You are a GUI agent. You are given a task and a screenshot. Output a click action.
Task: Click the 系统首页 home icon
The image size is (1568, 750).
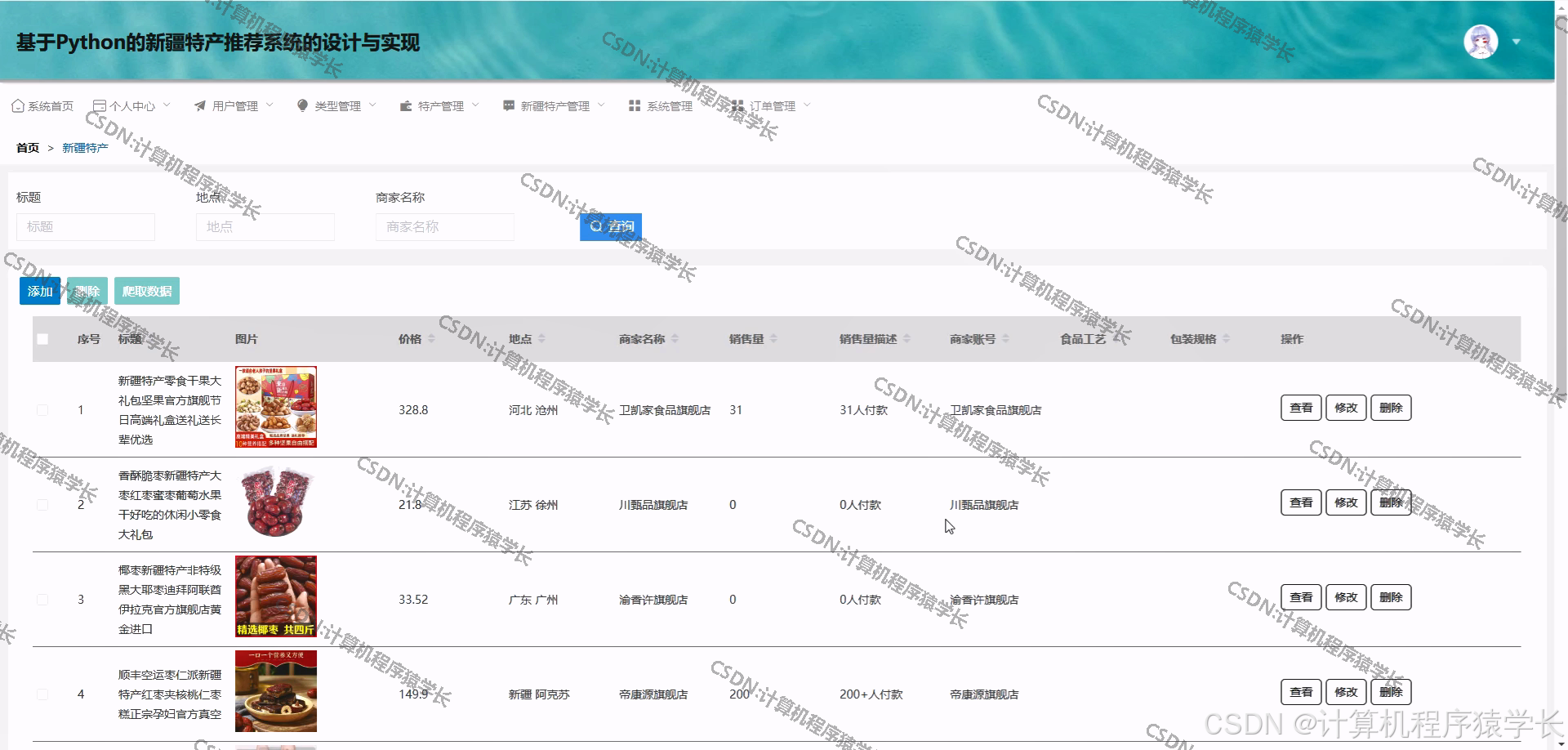[x=18, y=106]
